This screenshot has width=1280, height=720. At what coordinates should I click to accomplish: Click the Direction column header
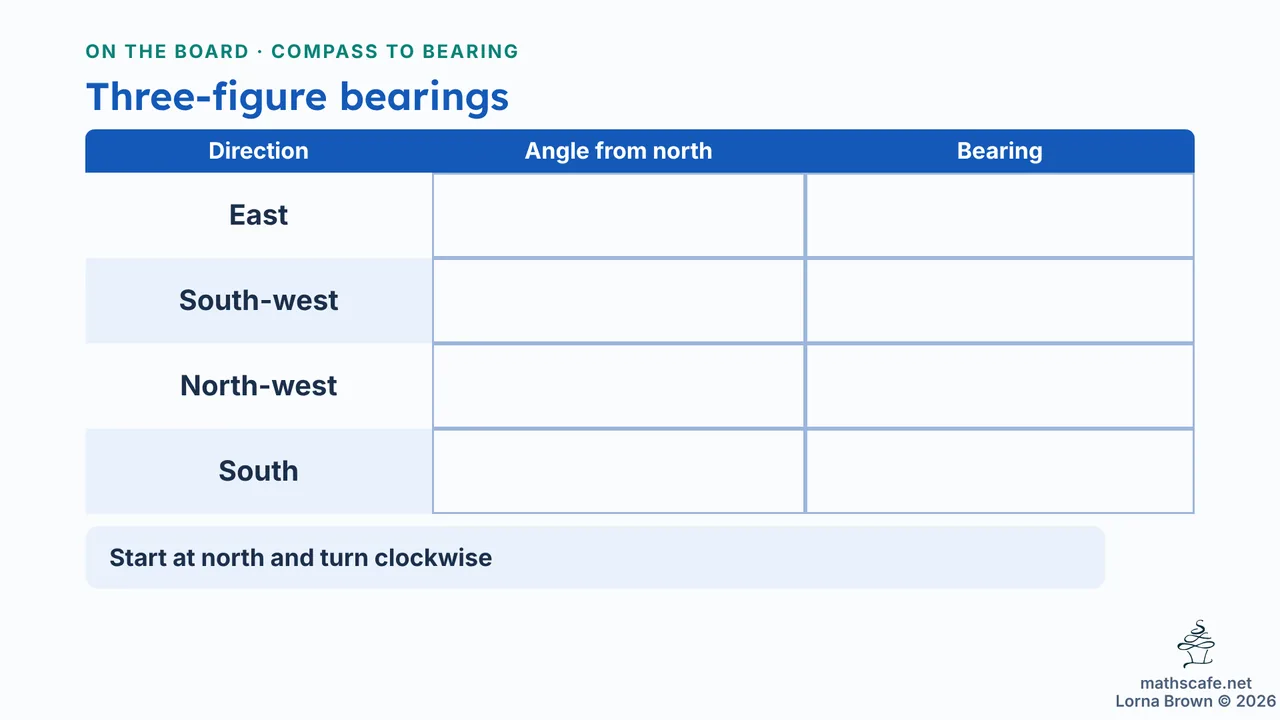(259, 151)
